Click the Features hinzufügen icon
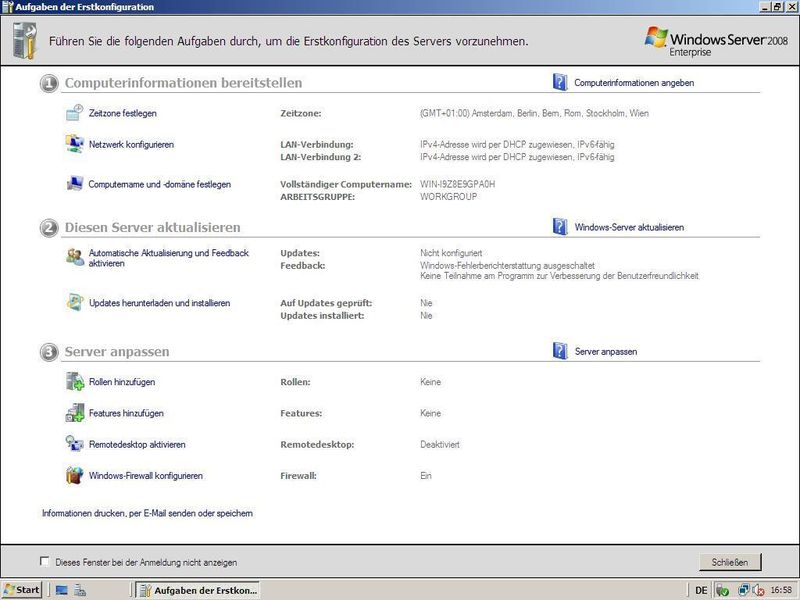This screenshot has width=800, height=600. coord(75,413)
